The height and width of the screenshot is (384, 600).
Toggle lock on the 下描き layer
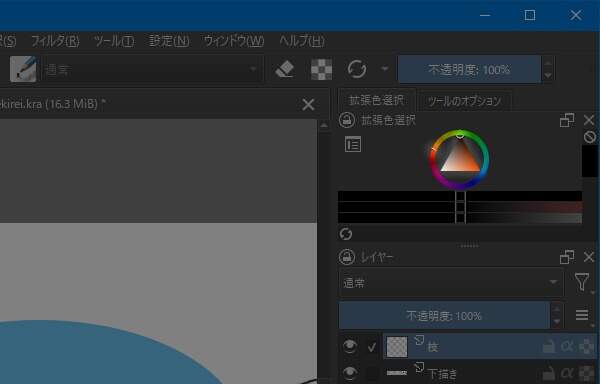[x=549, y=373]
